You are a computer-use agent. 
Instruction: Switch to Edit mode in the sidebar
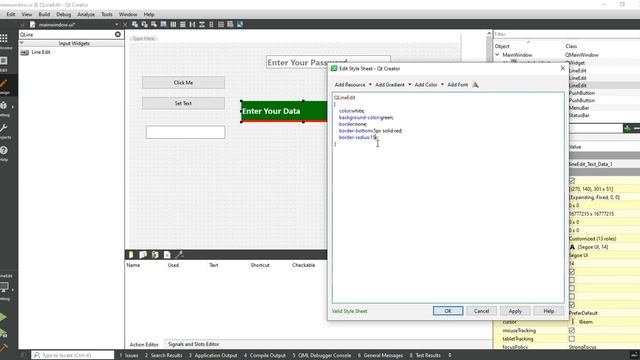pos(4,63)
